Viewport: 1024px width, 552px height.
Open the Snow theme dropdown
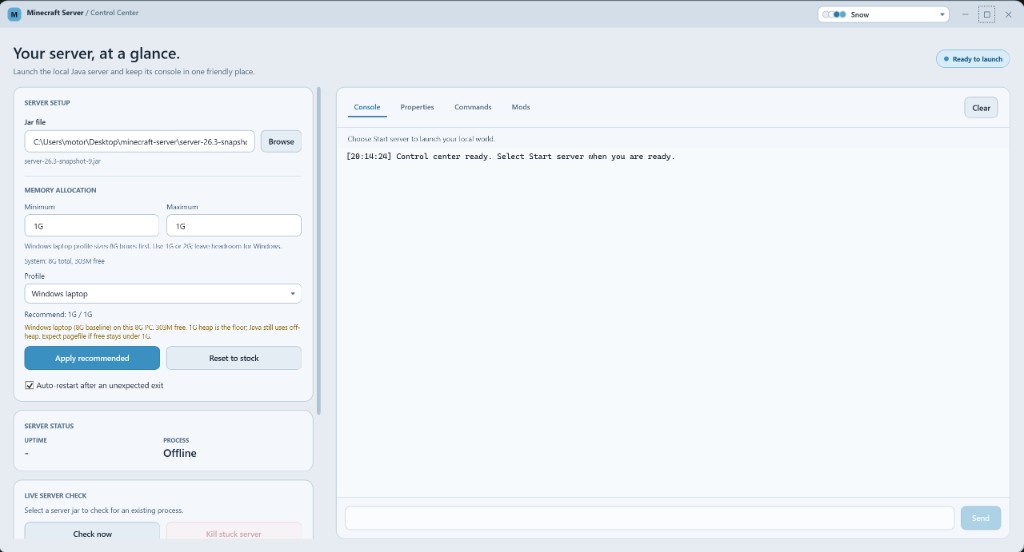pos(883,14)
